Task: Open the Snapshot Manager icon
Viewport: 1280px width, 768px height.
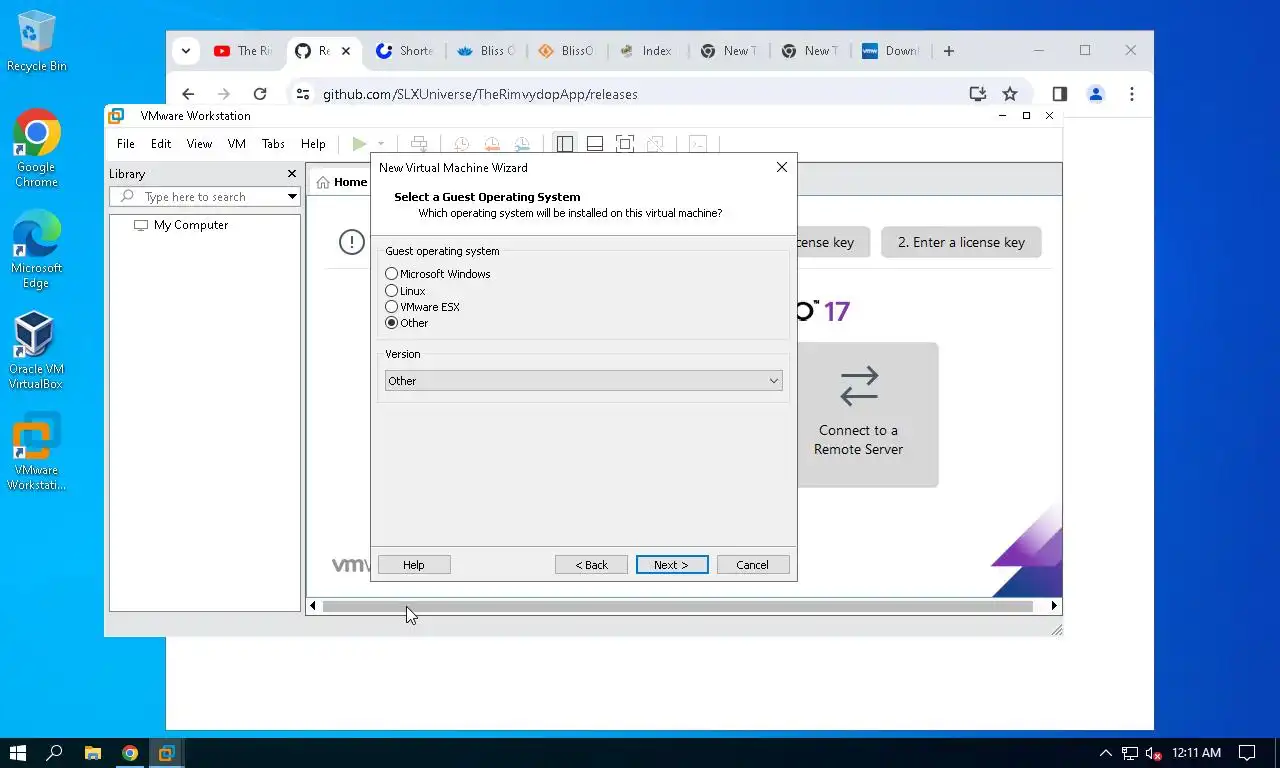Action: point(521,144)
